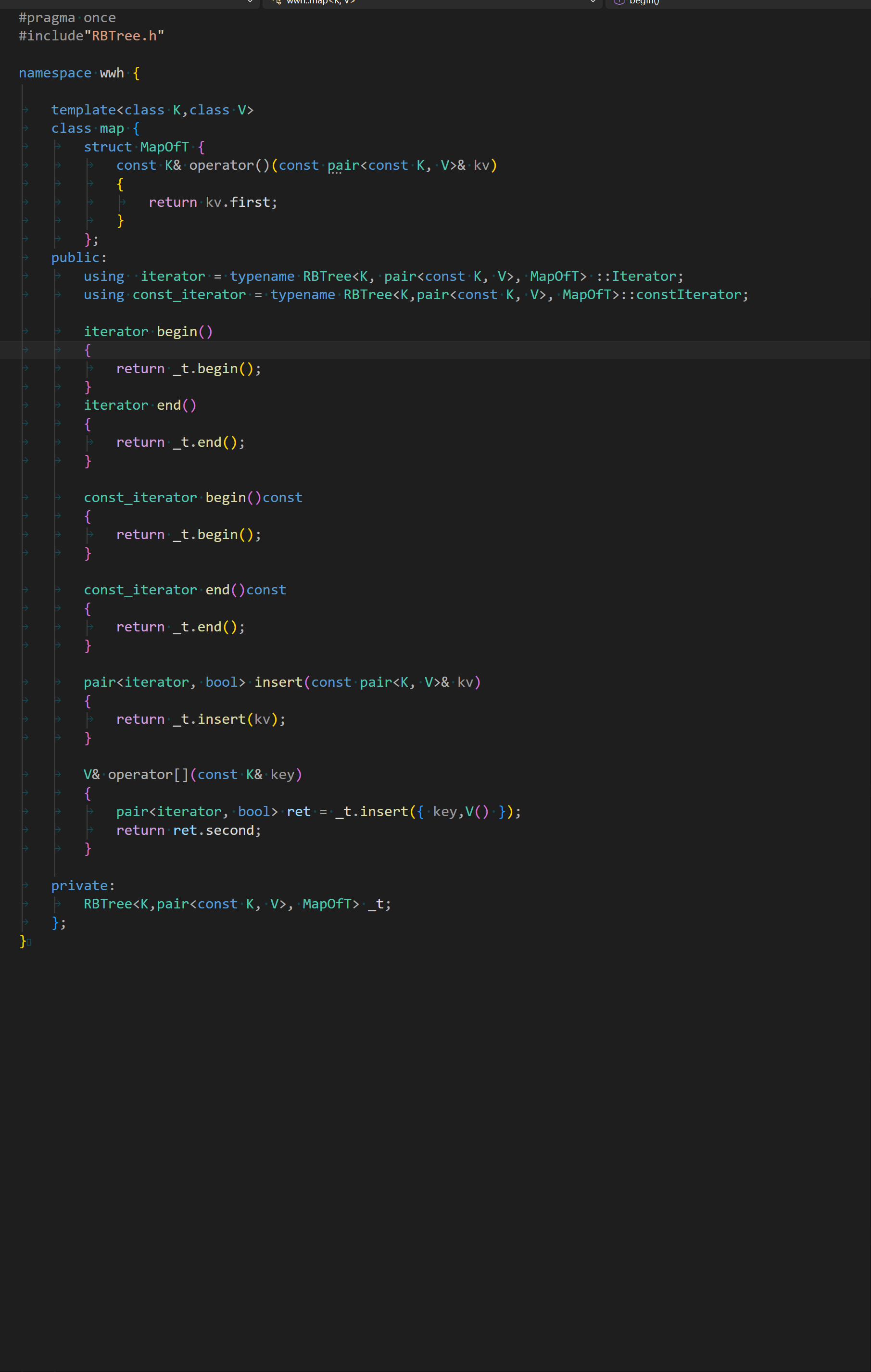871x1372 pixels.
Task: Click the 'iterator begin()' signature
Action: [x=148, y=332]
